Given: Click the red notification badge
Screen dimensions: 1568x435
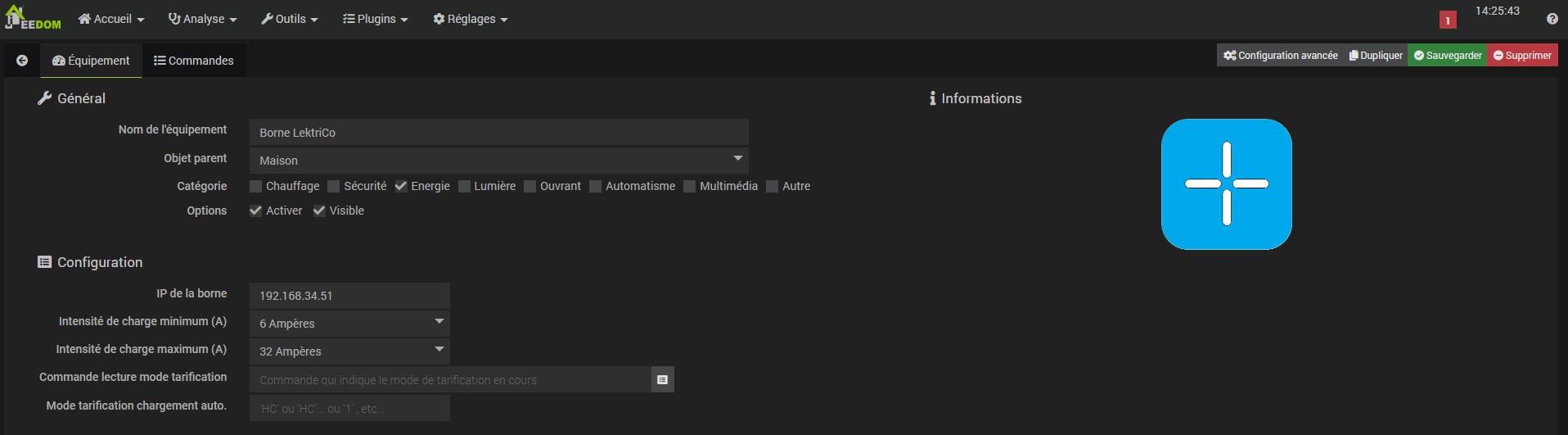Looking at the screenshot, I should (1448, 20).
